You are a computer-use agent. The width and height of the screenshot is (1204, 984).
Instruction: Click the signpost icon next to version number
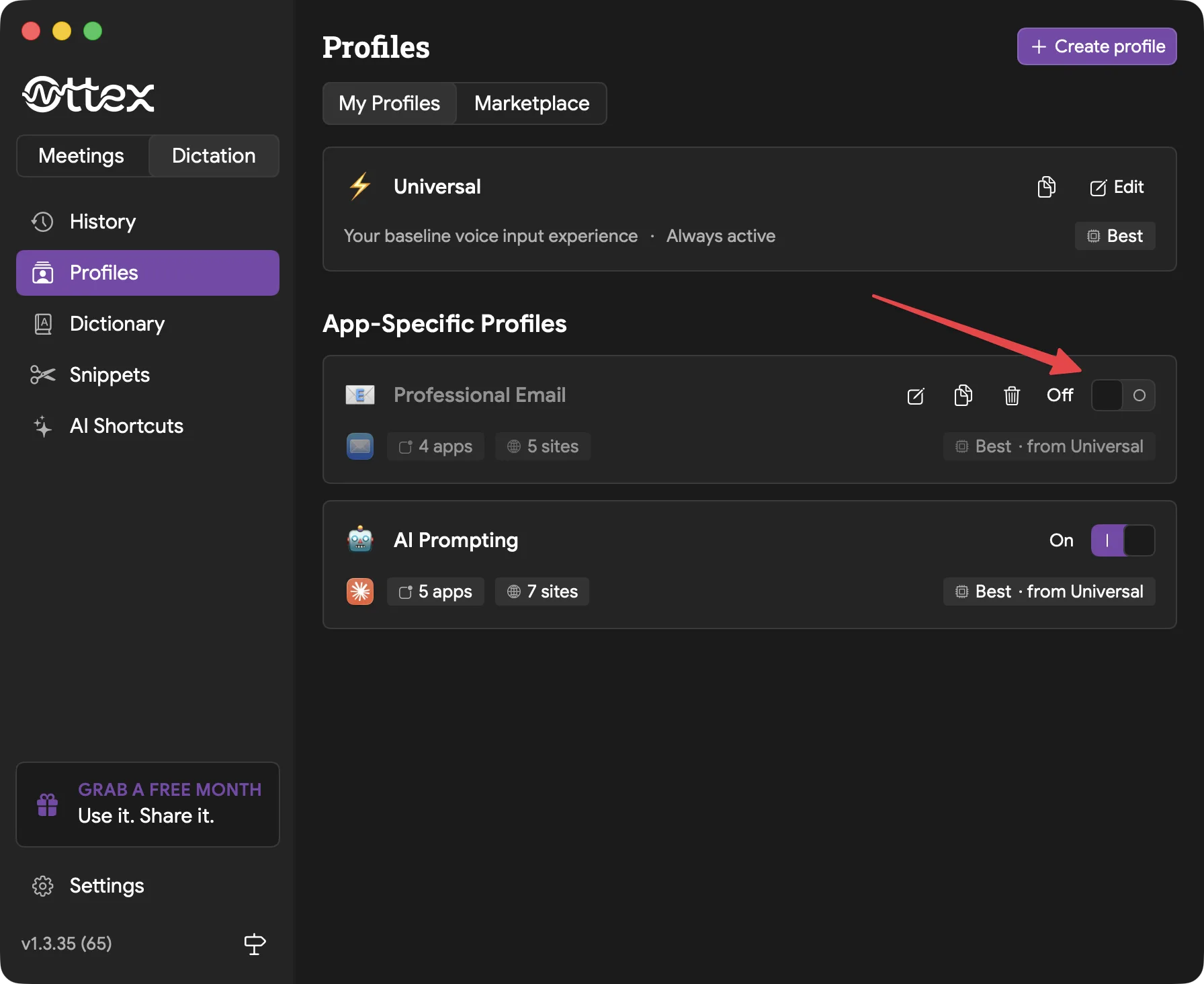click(x=255, y=944)
